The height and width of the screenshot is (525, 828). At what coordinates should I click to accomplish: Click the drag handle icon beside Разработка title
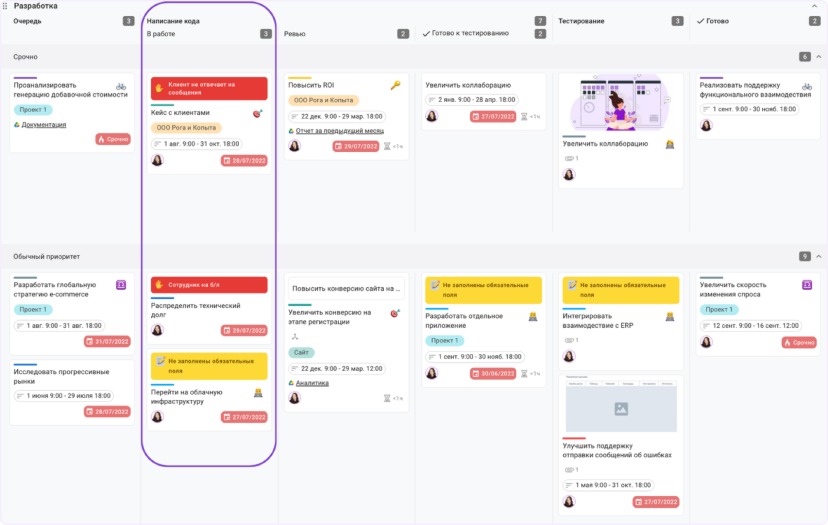pos(5,6)
